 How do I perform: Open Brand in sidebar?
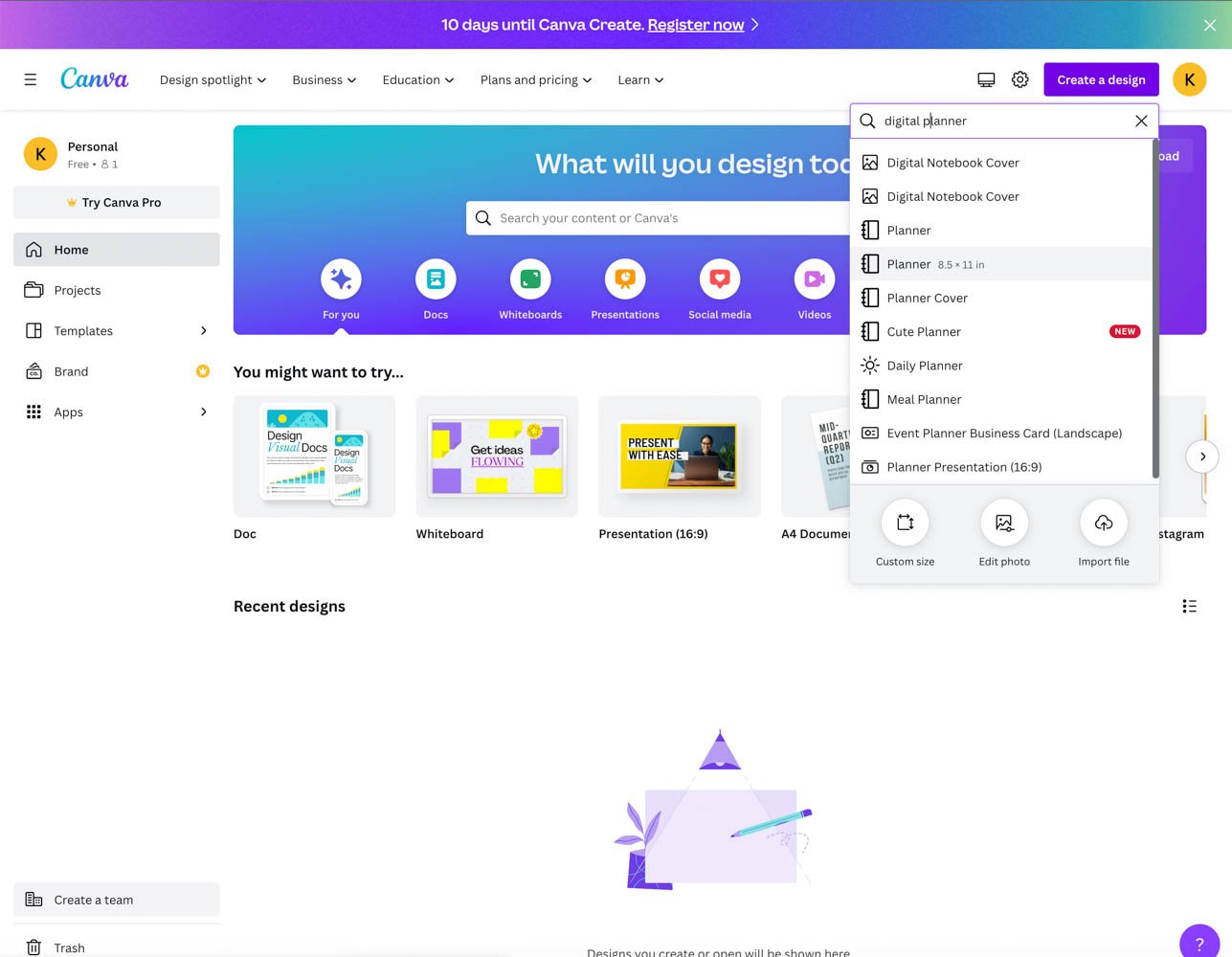point(117,371)
